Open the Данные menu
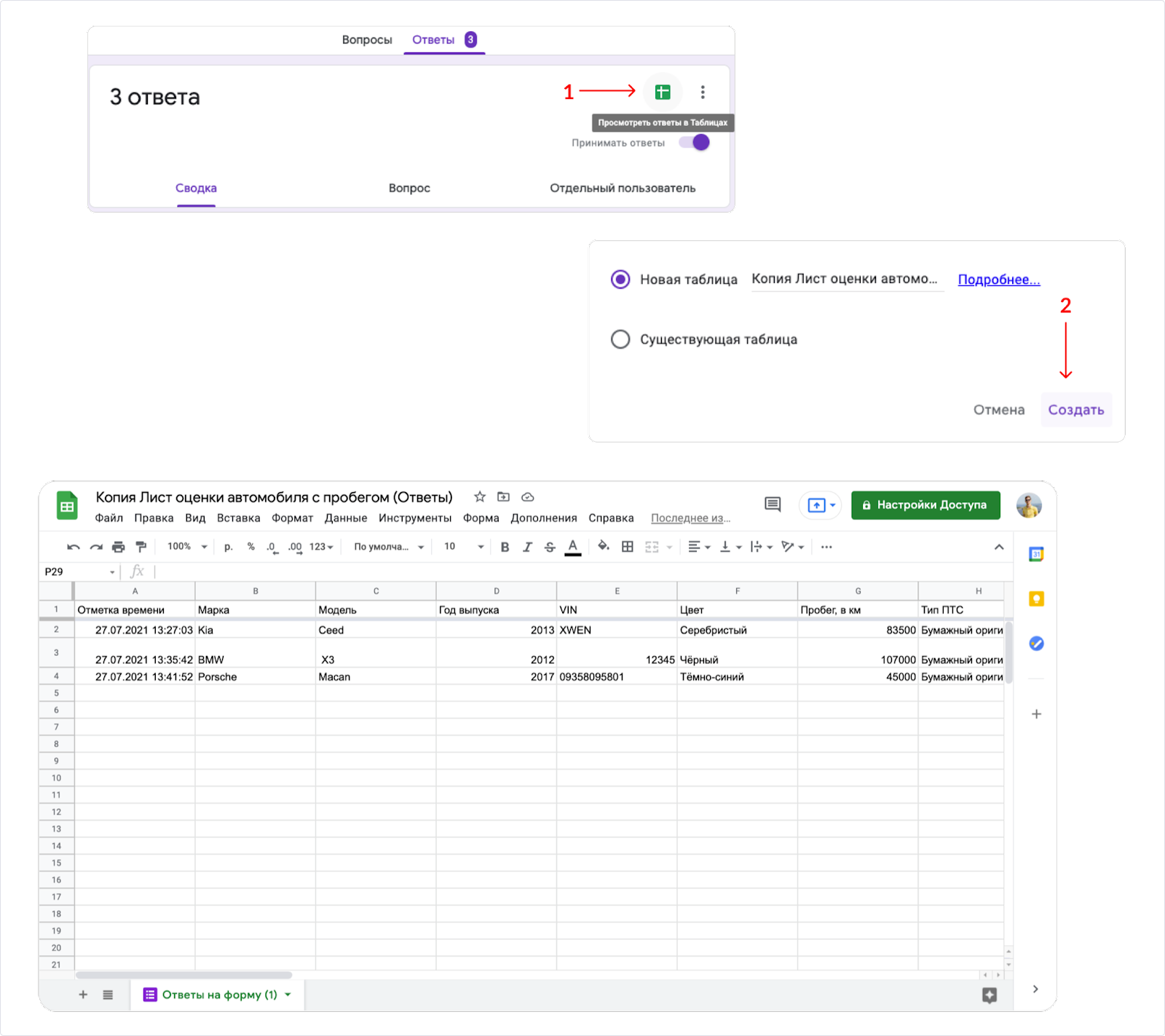 [345, 518]
